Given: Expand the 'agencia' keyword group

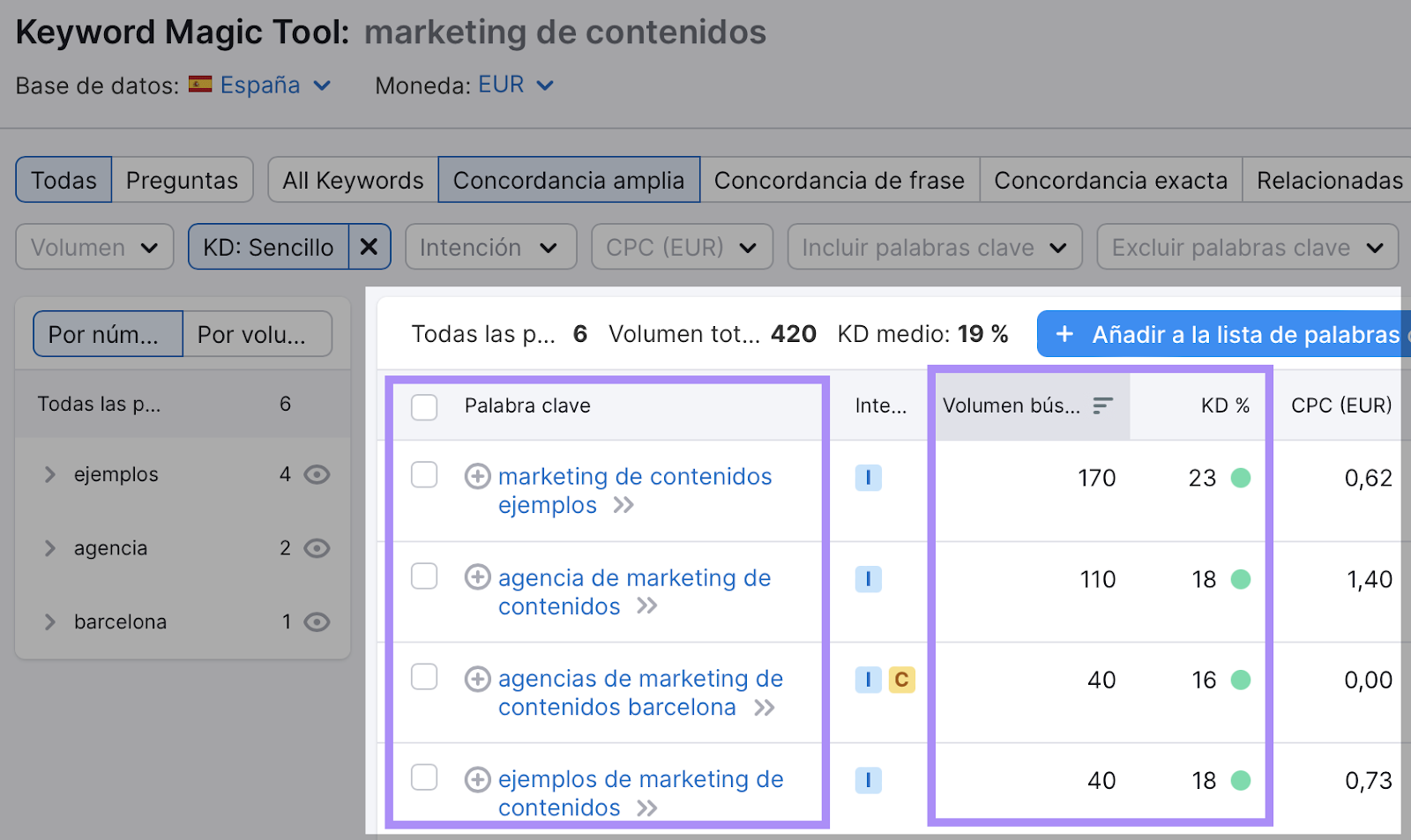Looking at the screenshot, I should pyautogui.click(x=50, y=548).
